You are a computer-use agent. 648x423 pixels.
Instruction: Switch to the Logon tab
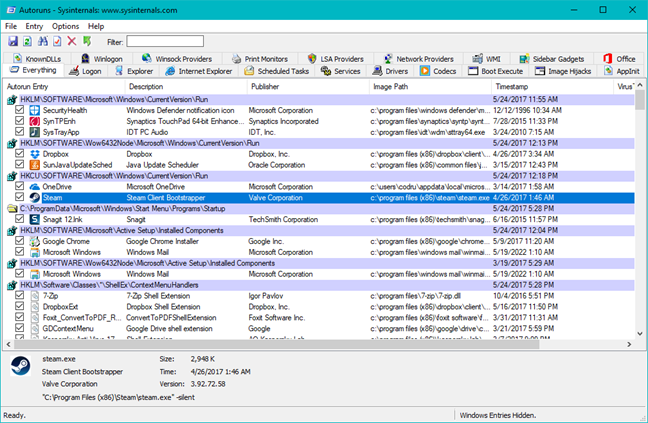[86, 71]
